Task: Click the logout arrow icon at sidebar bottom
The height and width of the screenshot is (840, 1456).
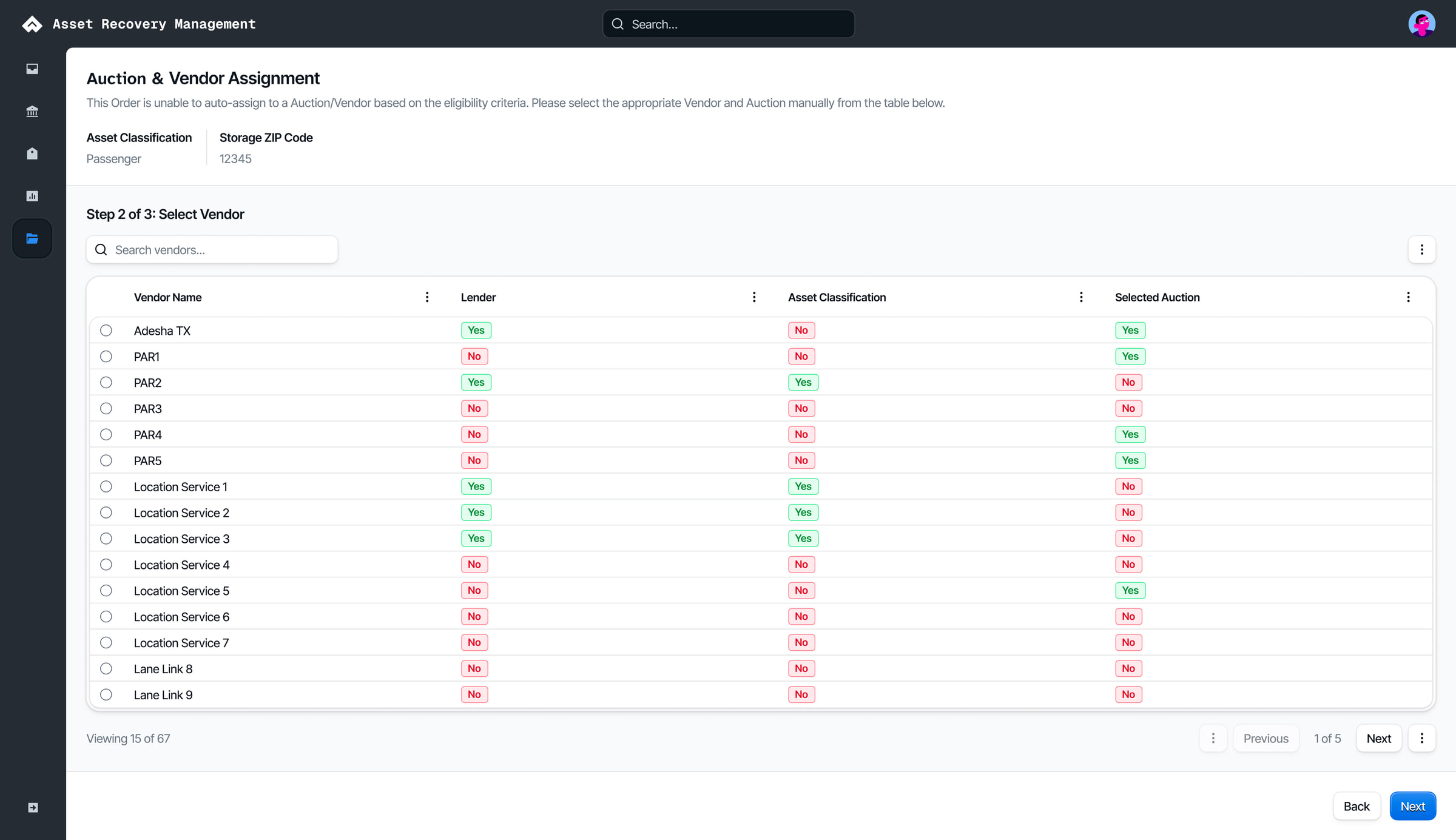Action: pyautogui.click(x=33, y=807)
